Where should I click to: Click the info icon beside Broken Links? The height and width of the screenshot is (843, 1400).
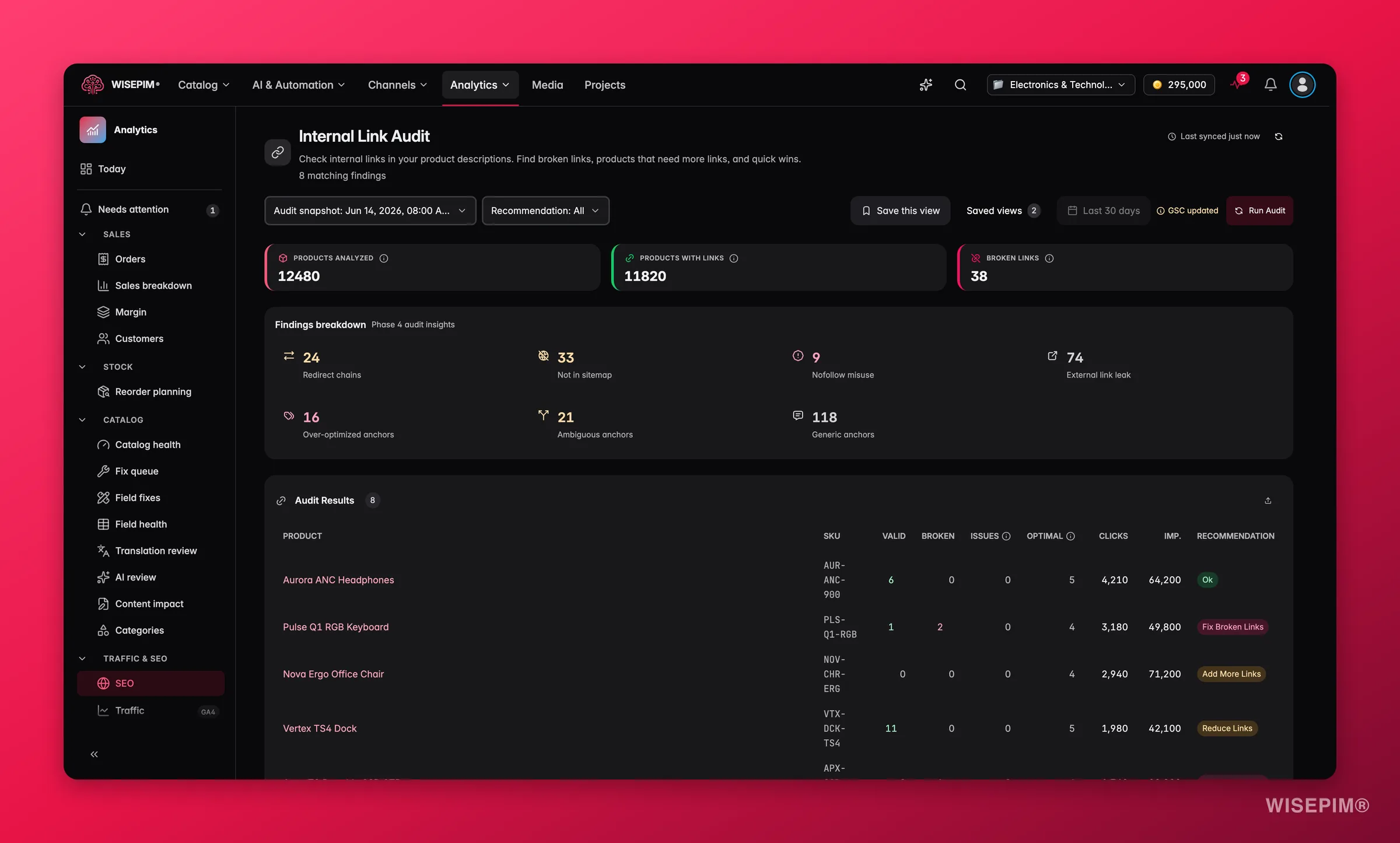click(1049, 258)
